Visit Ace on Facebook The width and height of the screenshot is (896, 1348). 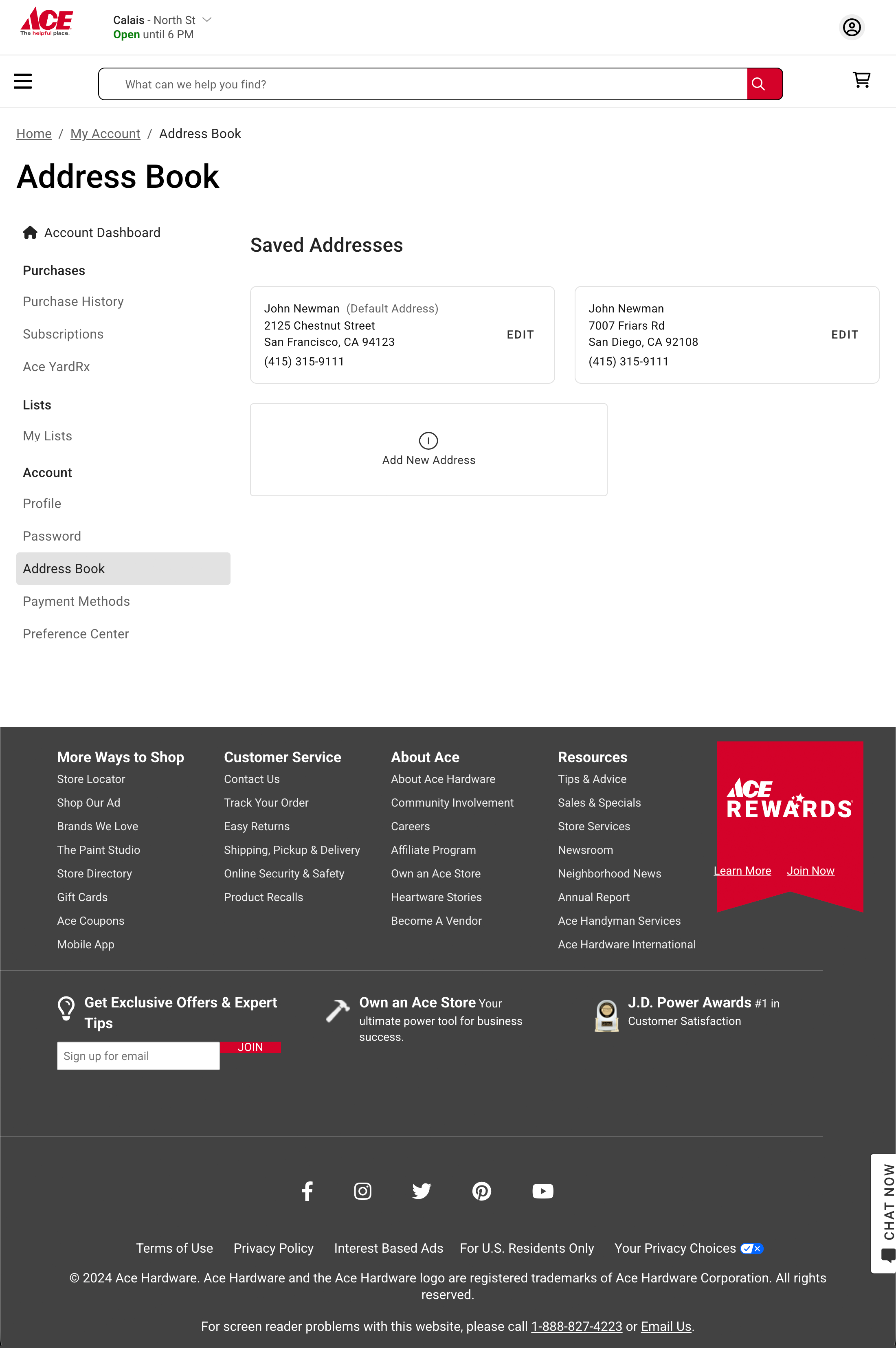tap(307, 1191)
